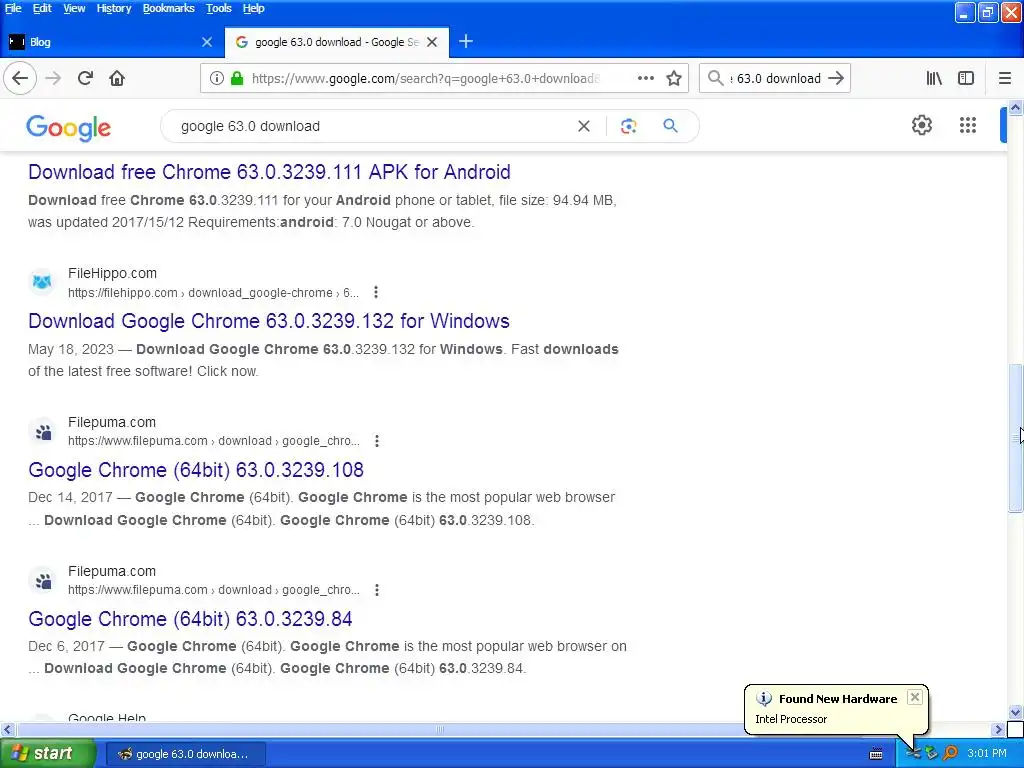Open options for Filepuma 63.0.3239.108 result

(377, 441)
